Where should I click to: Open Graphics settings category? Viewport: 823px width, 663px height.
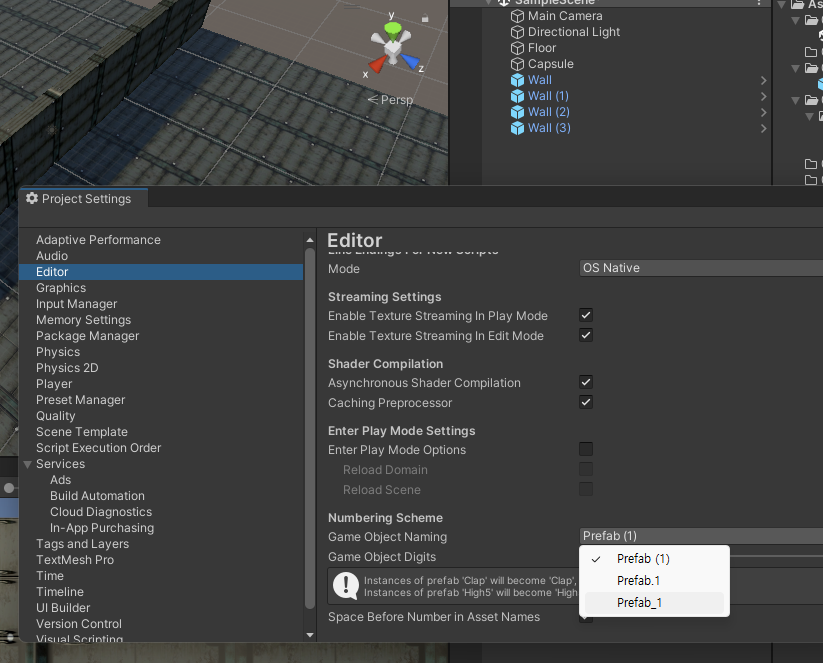click(x=61, y=288)
